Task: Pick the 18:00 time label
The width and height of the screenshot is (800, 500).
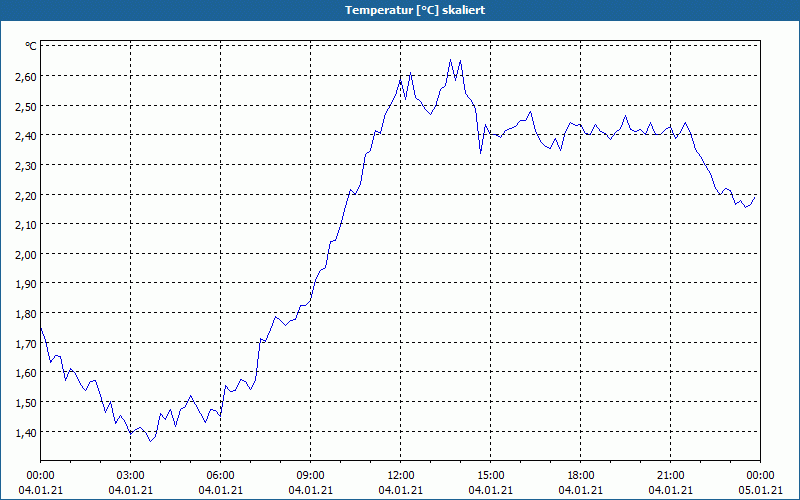Action: (581, 476)
